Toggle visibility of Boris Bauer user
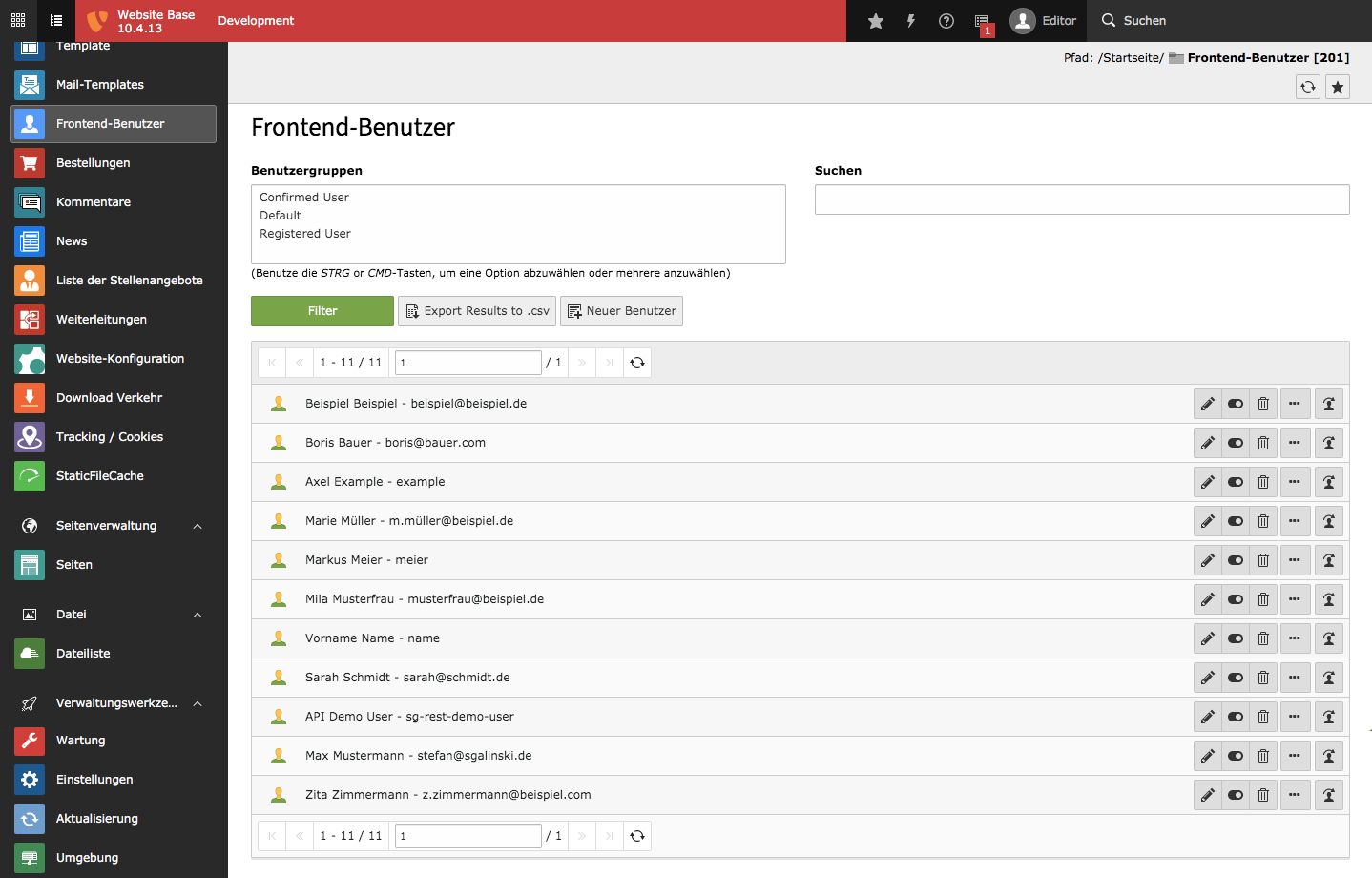Viewport: 1372px width, 878px height. 1235,443
